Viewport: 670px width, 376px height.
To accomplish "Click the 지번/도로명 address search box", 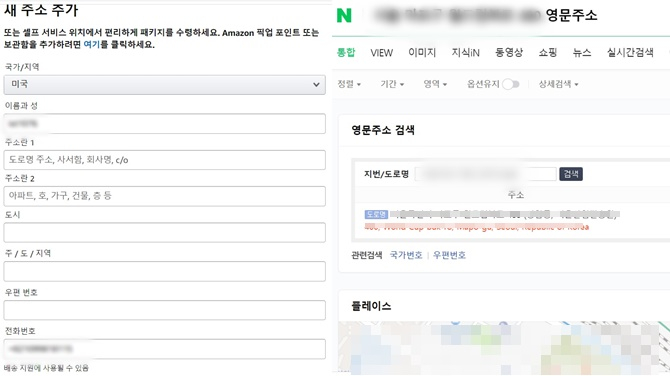I will click(x=485, y=174).
